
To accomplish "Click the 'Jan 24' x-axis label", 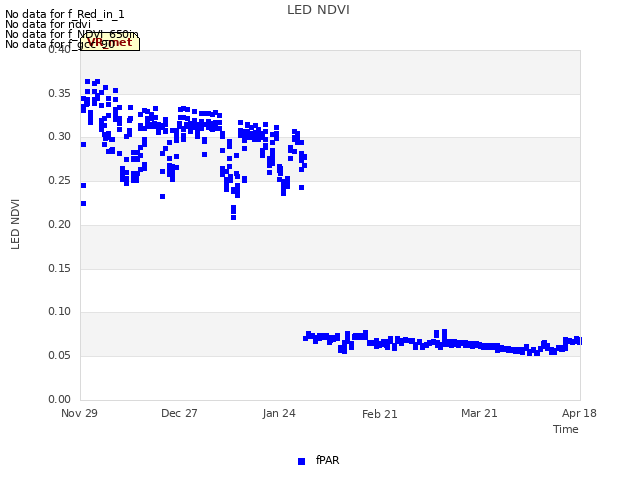I will (279, 413).
